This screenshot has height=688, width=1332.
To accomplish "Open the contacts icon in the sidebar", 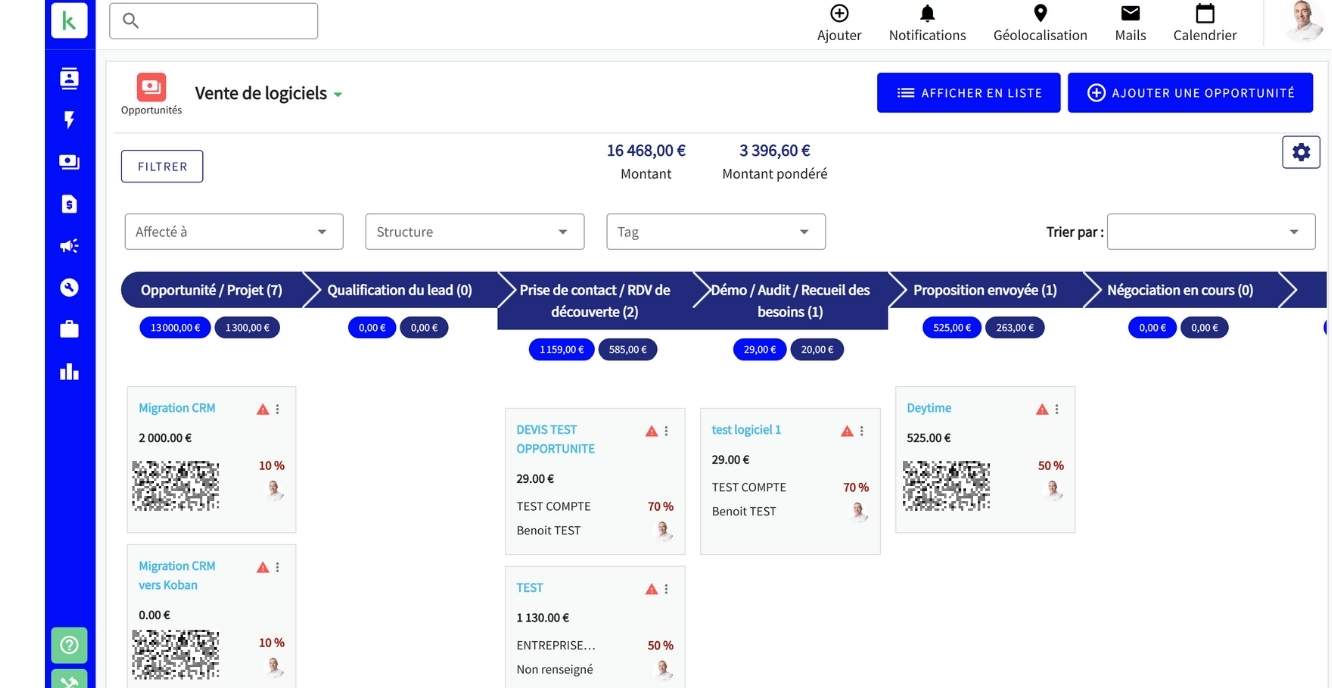I will [x=69, y=79].
